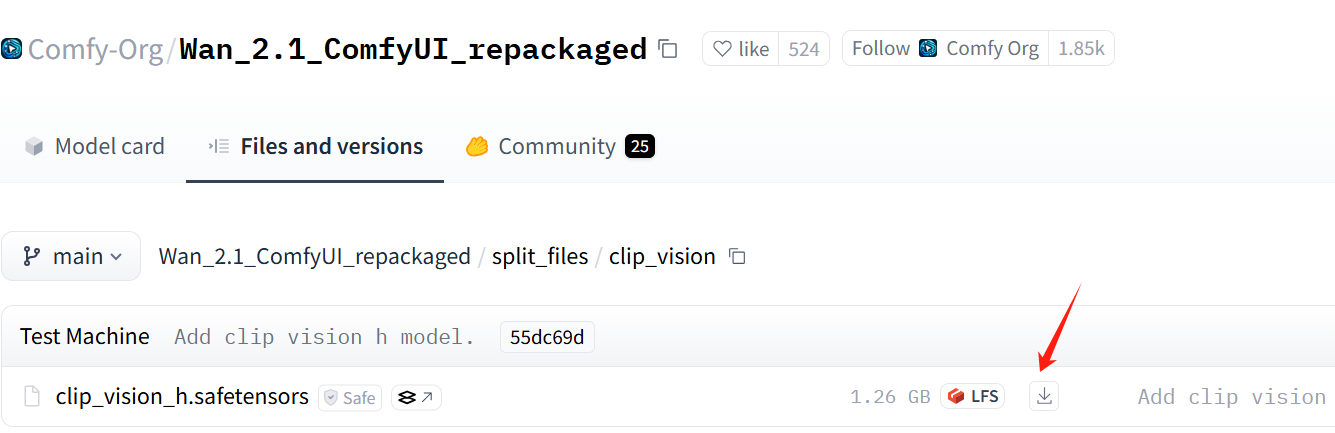Viewport: 1335px width, 433px height.
Task: Open commit hash 55dc69d
Action: click(547, 337)
